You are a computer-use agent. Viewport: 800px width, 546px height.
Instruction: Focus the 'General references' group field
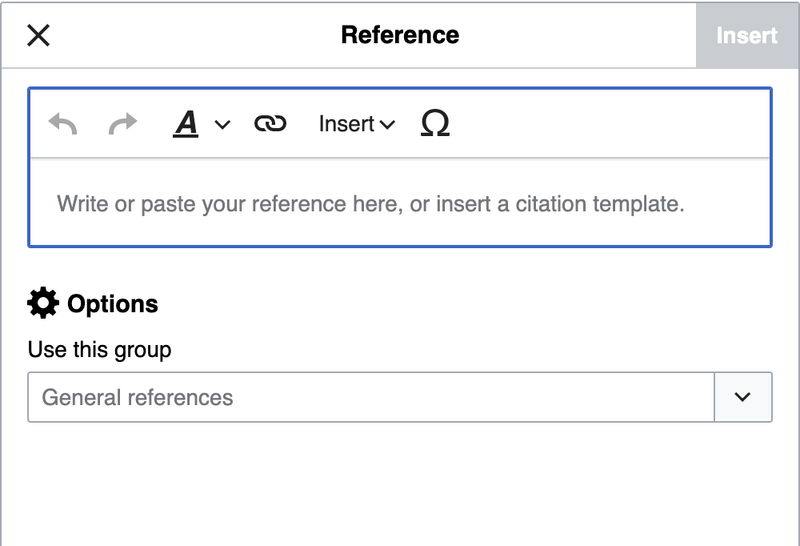(x=370, y=397)
